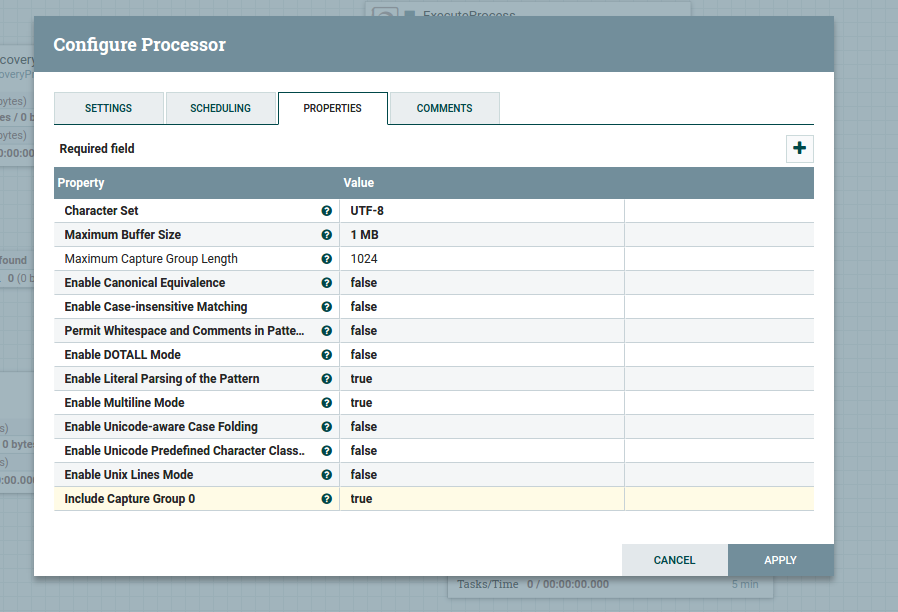
Task: Select Enable Unicode-aware Case Folding name
Action: point(161,427)
